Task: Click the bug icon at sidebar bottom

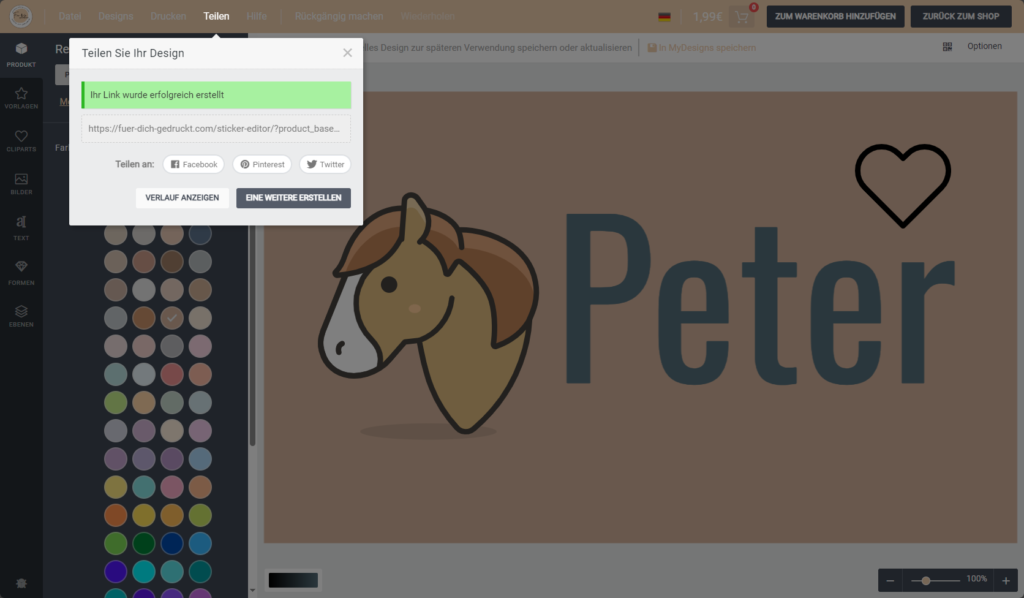Action: [21, 583]
